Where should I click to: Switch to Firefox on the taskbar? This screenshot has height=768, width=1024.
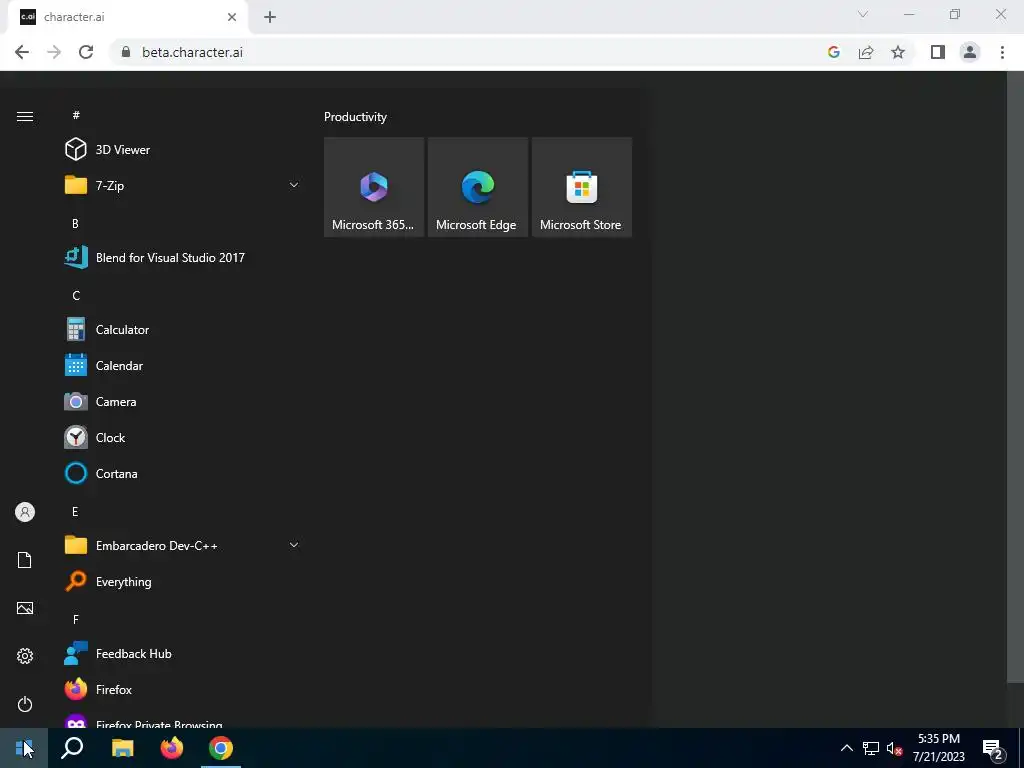coord(172,748)
